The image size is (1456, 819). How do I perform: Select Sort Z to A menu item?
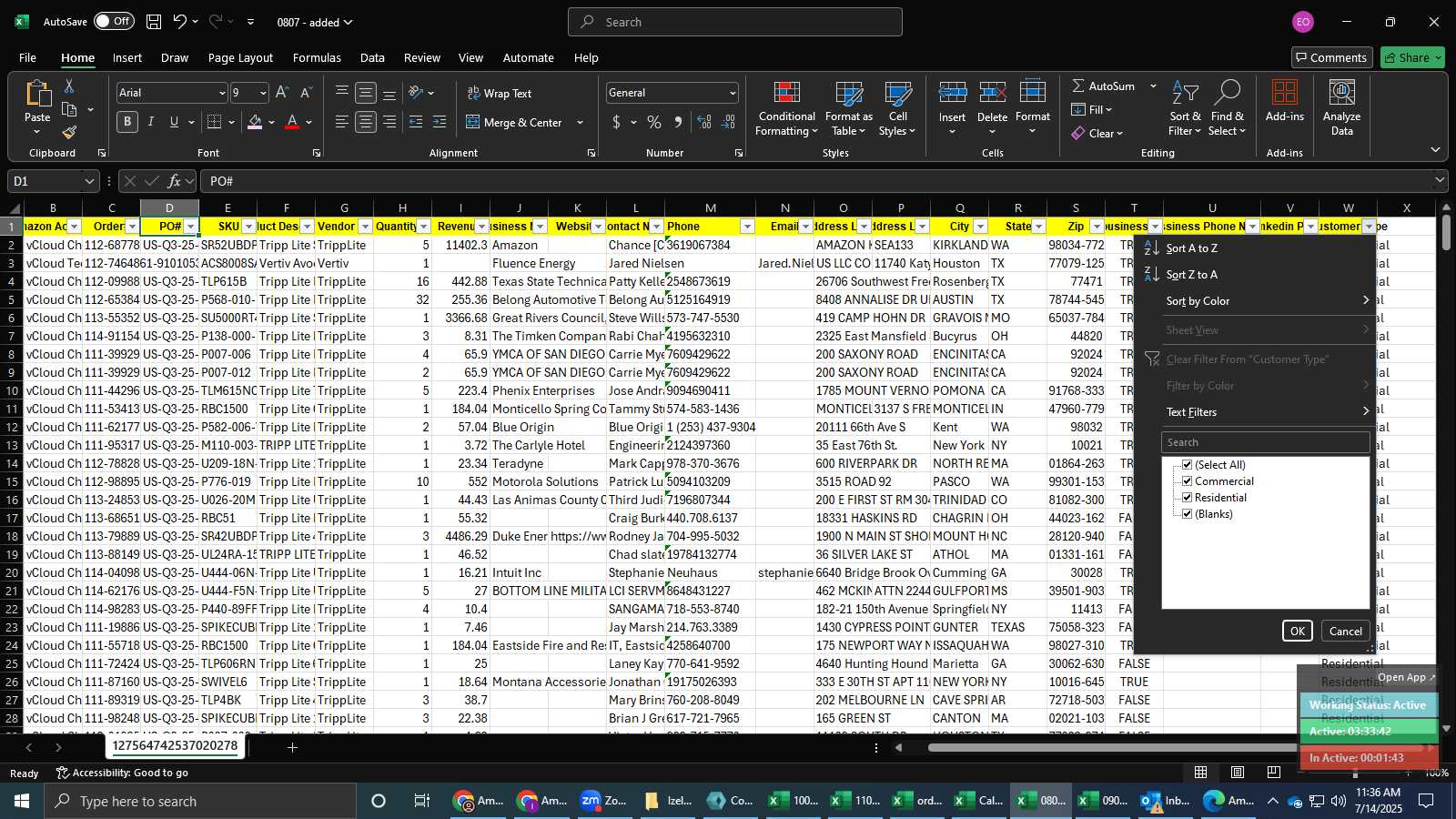pyautogui.click(x=1256, y=275)
